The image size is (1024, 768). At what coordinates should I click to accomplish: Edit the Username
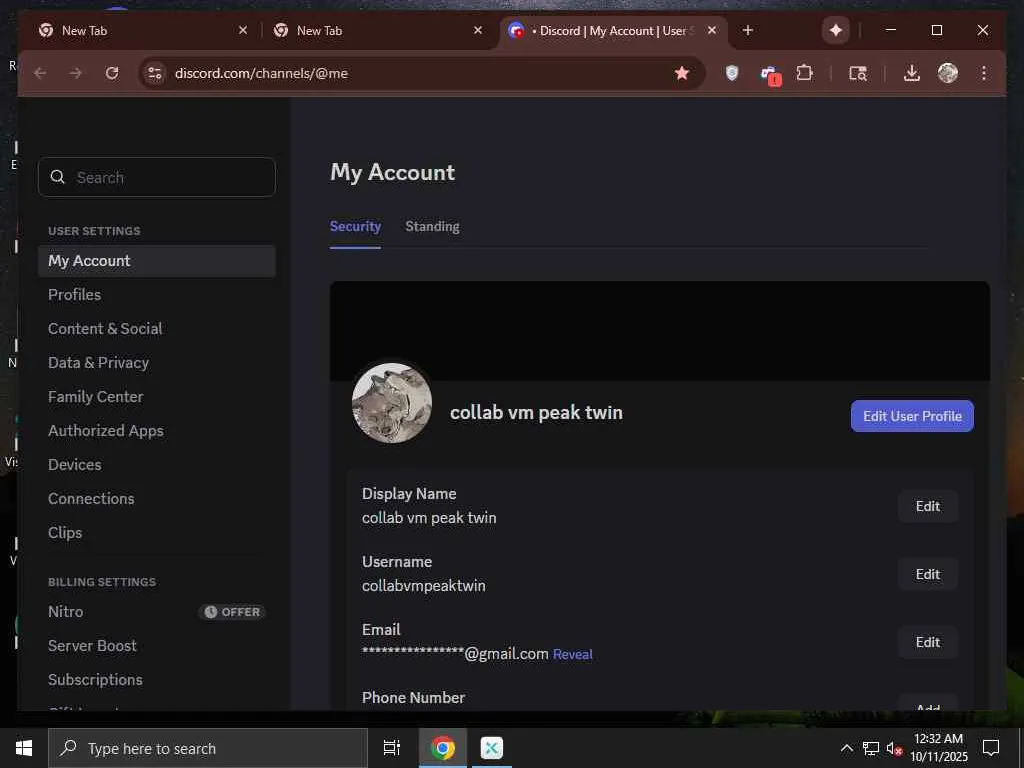(x=927, y=574)
